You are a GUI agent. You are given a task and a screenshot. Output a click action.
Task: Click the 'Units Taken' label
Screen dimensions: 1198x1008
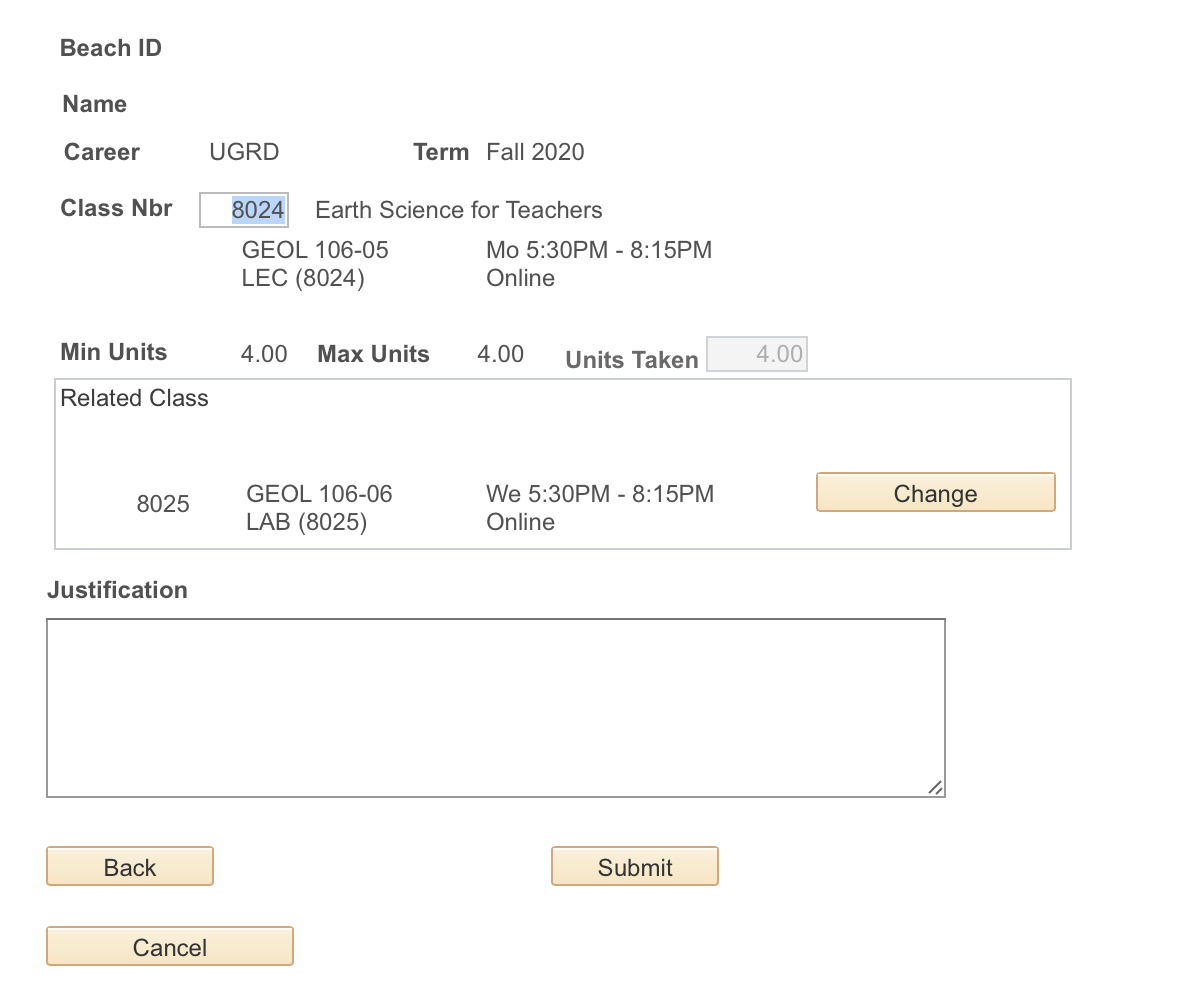pyautogui.click(x=631, y=360)
